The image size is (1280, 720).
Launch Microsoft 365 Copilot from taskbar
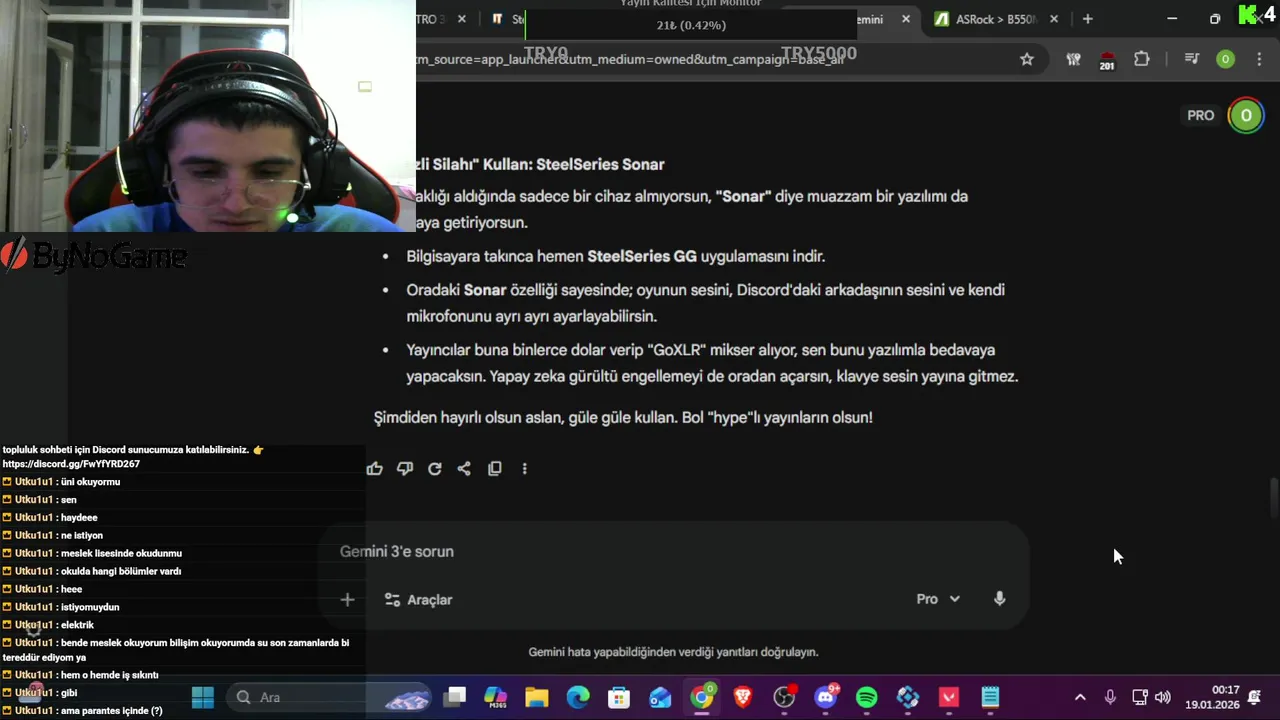[496, 697]
